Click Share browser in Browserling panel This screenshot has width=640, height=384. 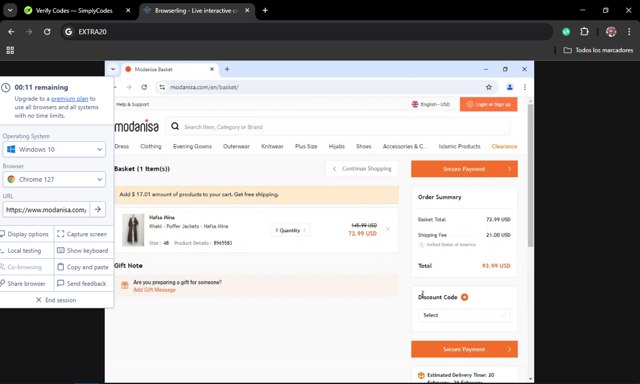point(23,283)
